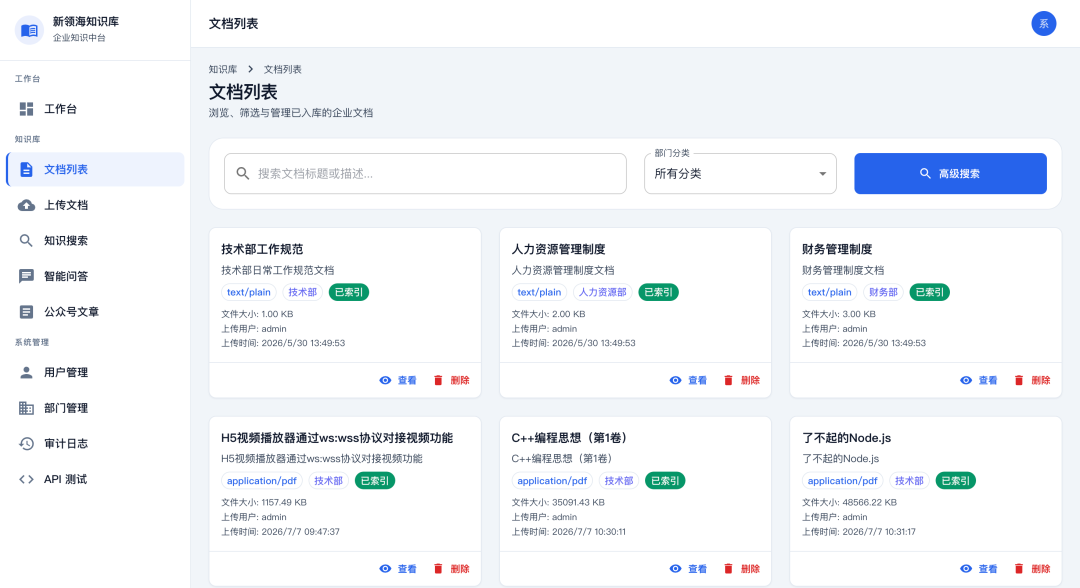Viewport: 1080px width, 588px height.
Task: Click the search box magnifier icon
Action: click(242, 174)
